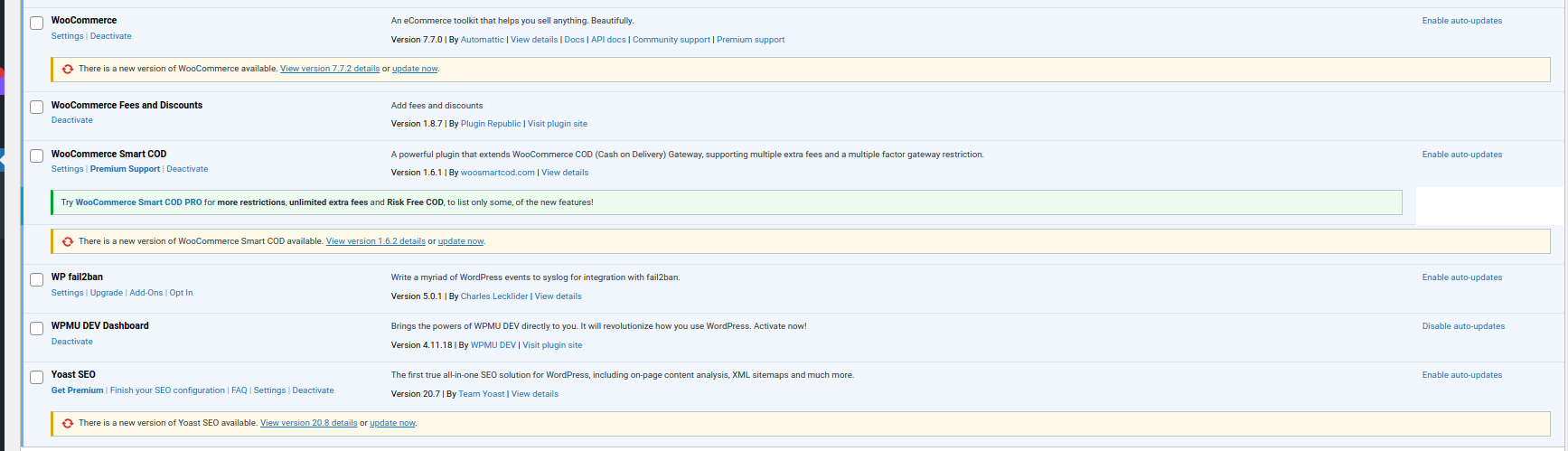Update WooCommerce now from the notice
This screenshot has height=451, width=1568.
(415, 69)
